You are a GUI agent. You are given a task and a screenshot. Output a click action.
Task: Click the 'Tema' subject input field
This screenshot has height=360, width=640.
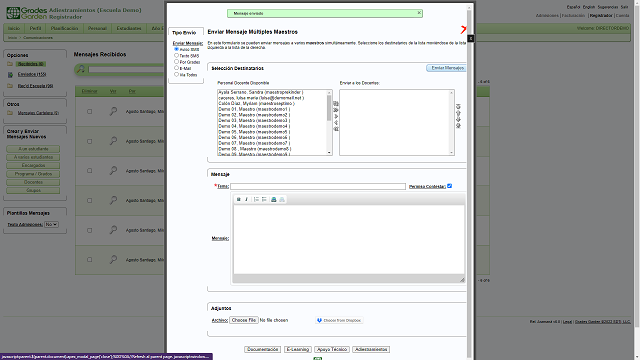click(x=318, y=186)
